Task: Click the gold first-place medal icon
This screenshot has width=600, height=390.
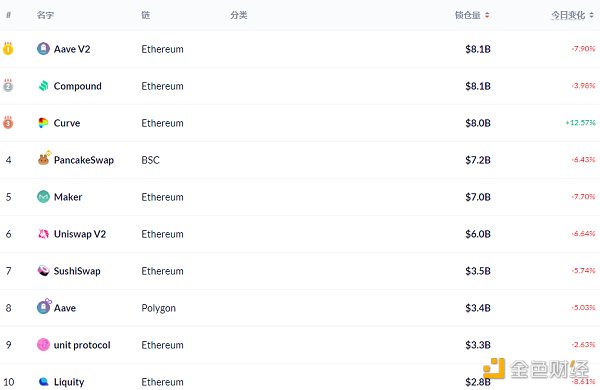Action: click(8, 49)
